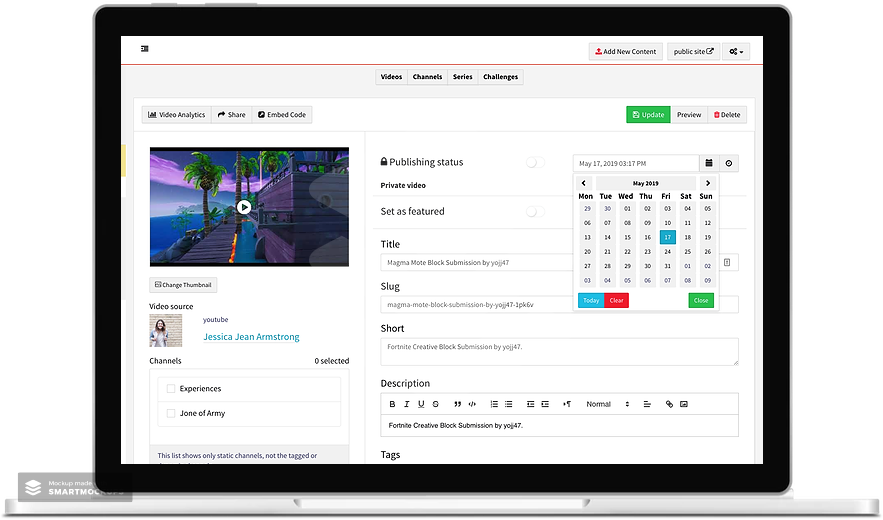Viewport: 883px width, 520px height.
Task: Insert a link using the link icon
Action: (x=669, y=404)
